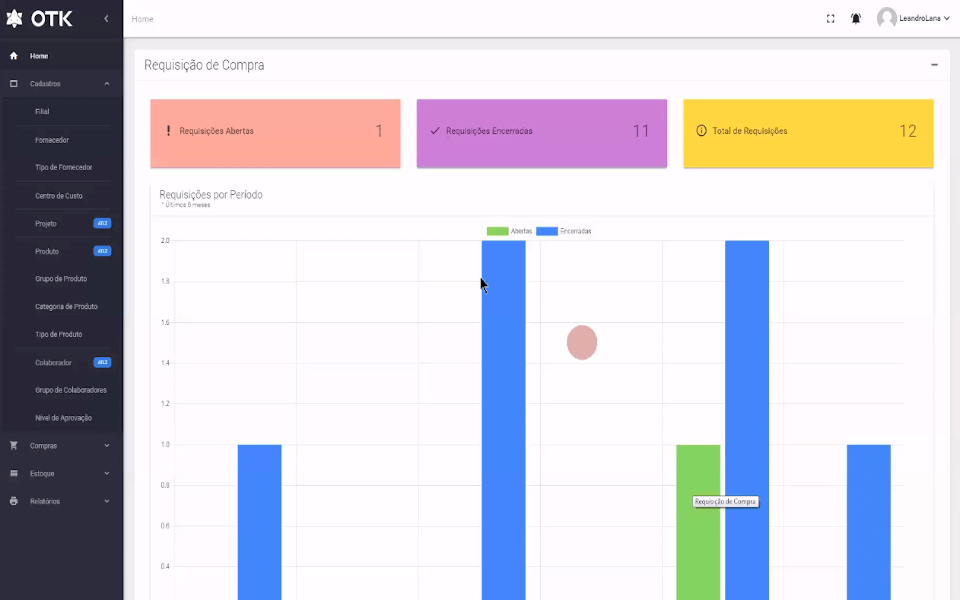Image resolution: width=960 pixels, height=600 pixels.
Task: Open Produto in the sidebar
Action: pos(47,251)
